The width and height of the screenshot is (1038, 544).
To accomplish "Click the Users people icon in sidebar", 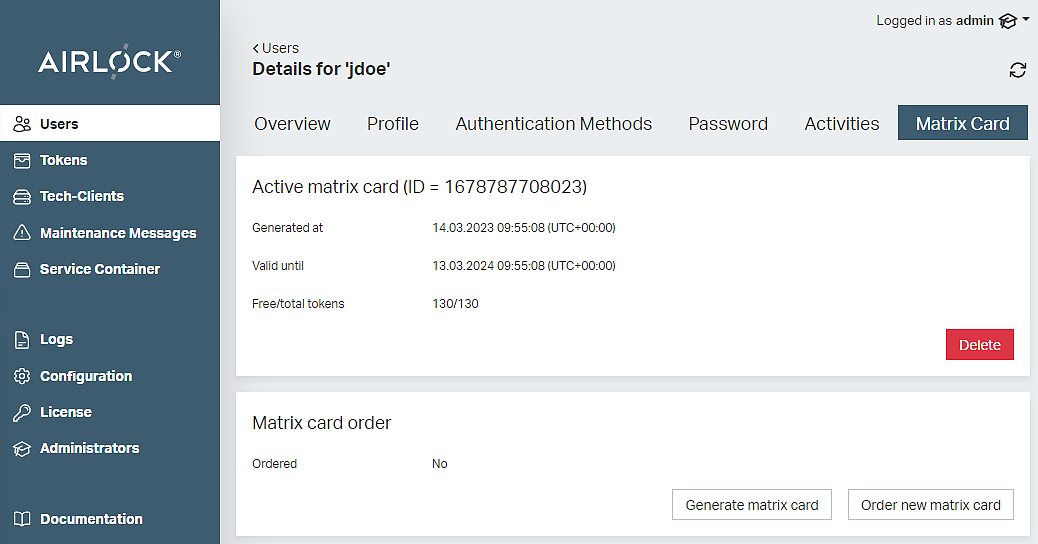I will (22, 124).
